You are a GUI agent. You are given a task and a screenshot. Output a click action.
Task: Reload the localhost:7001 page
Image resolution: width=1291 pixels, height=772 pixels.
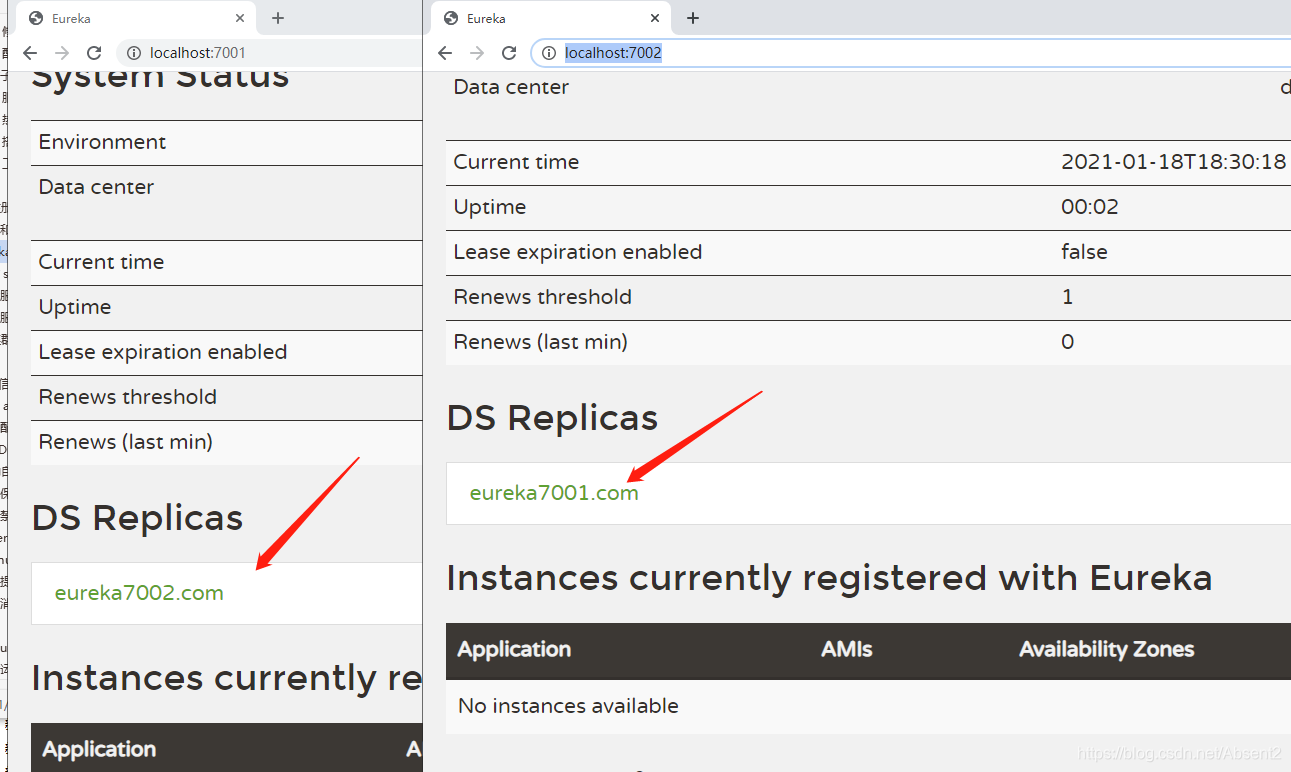[94, 53]
